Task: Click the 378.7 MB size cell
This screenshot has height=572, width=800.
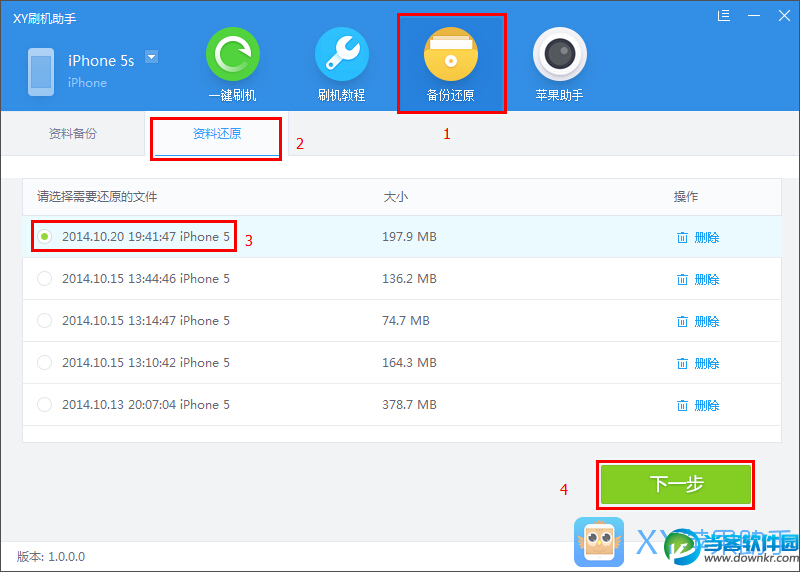Action: pos(409,405)
